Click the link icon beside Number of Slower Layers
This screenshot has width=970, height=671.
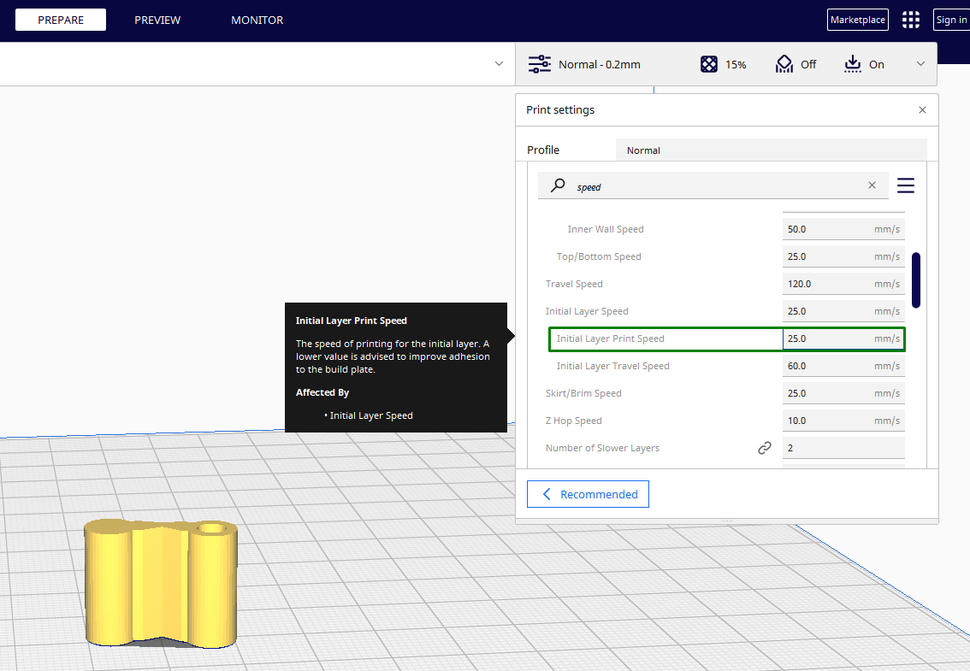[x=764, y=448]
